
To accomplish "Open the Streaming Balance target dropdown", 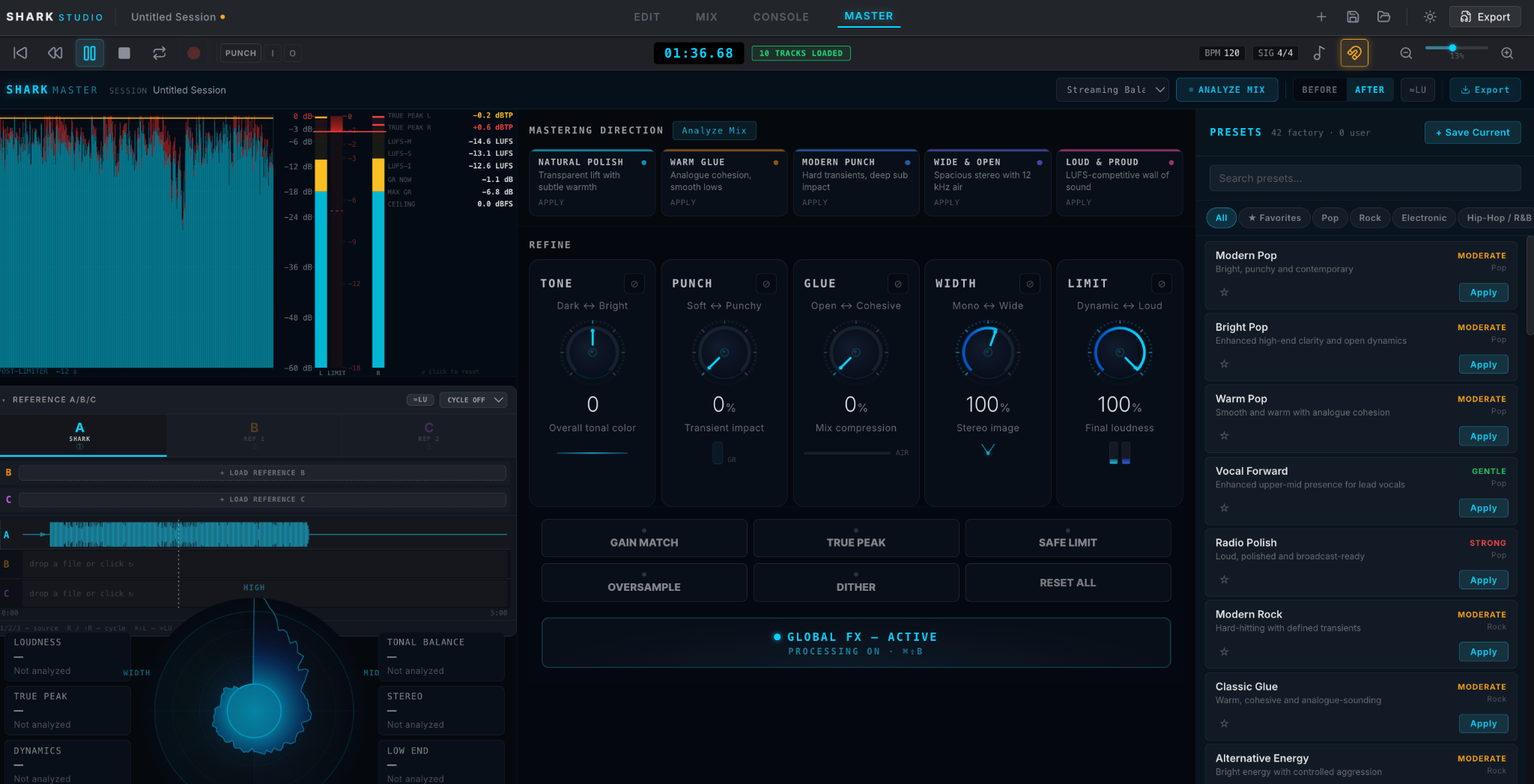I will (1112, 90).
